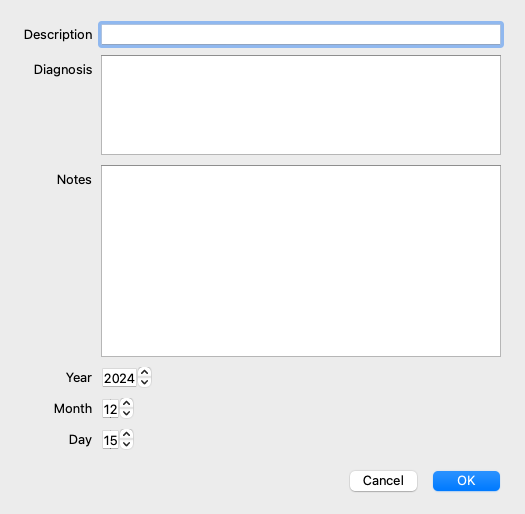
Task: Lower the Day value using down arrow
Action: point(127,444)
